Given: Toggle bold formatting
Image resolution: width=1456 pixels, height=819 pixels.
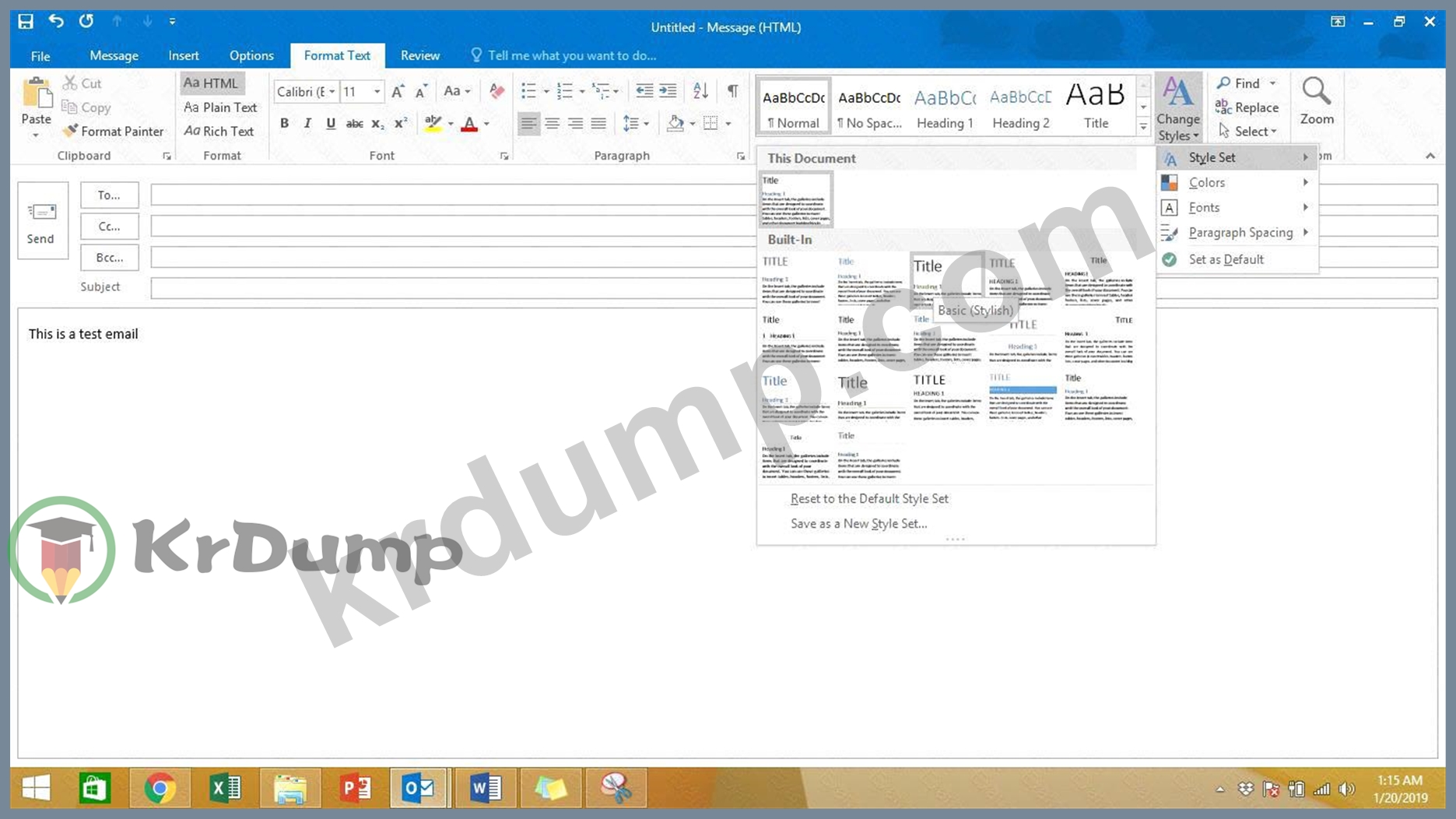Looking at the screenshot, I should point(284,124).
